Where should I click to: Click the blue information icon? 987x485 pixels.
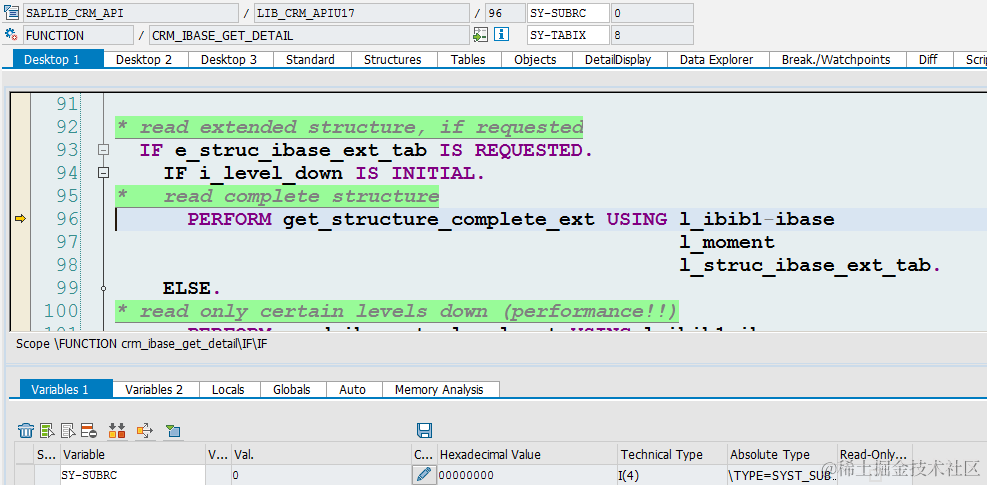click(501, 35)
